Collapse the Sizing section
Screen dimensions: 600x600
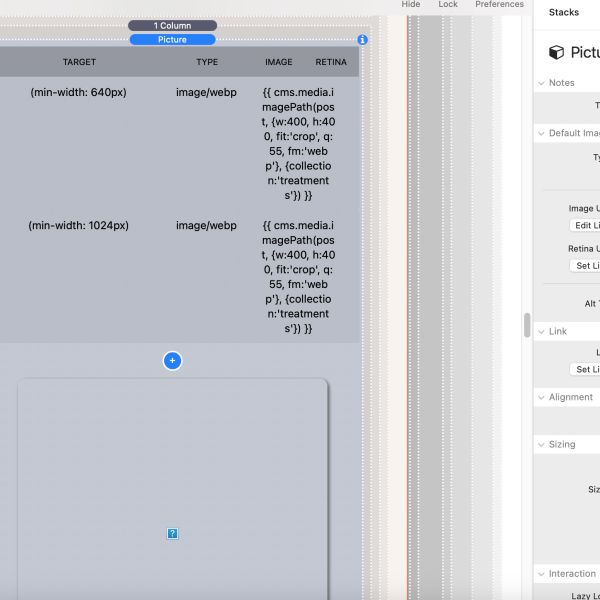pyautogui.click(x=541, y=444)
